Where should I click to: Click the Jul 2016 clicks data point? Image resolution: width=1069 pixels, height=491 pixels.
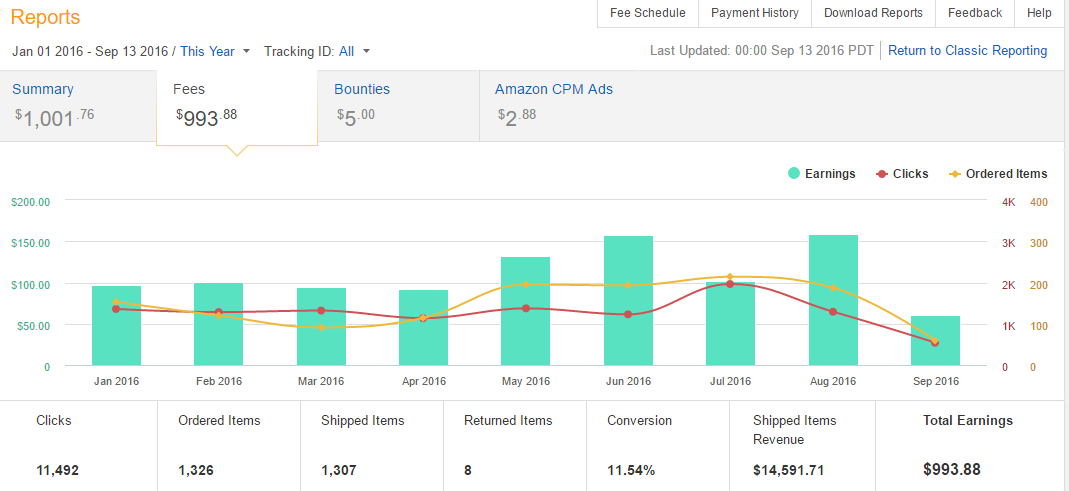730,284
